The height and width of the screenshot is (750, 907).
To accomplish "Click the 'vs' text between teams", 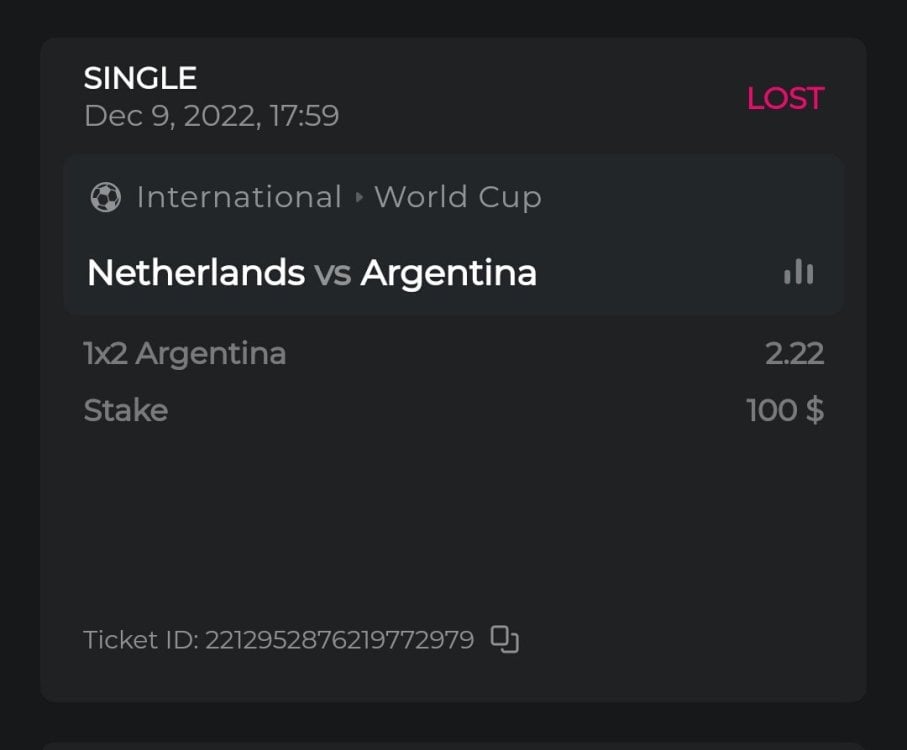I will [x=332, y=273].
